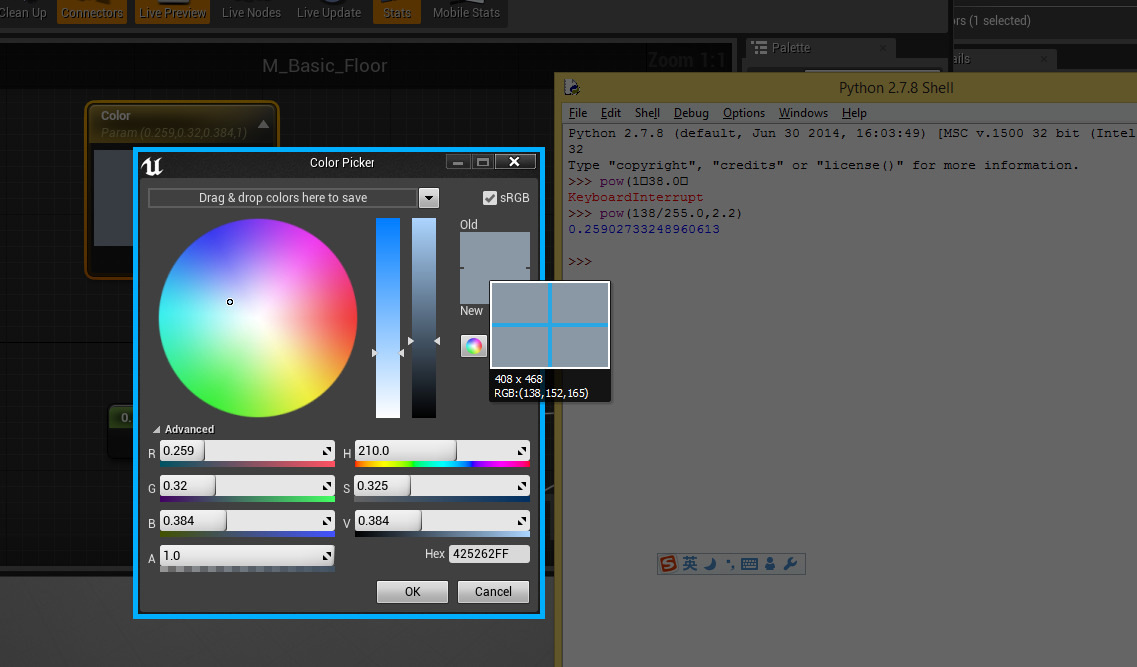Open the Debug menu in Python Shell

coord(691,113)
